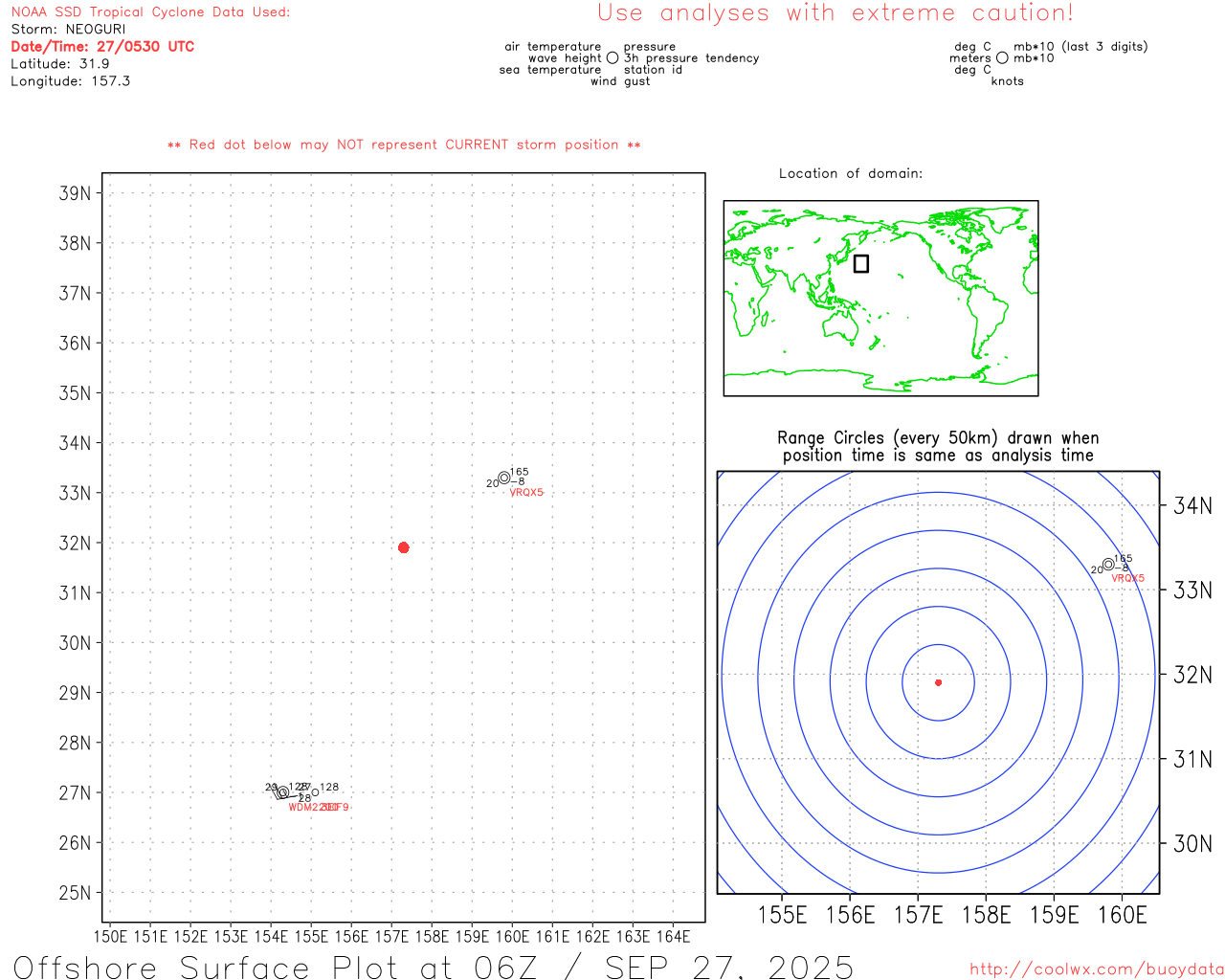The height and width of the screenshot is (980, 1225).
Task: Click the '157E' label on range circles plot
Action: coord(918,915)
